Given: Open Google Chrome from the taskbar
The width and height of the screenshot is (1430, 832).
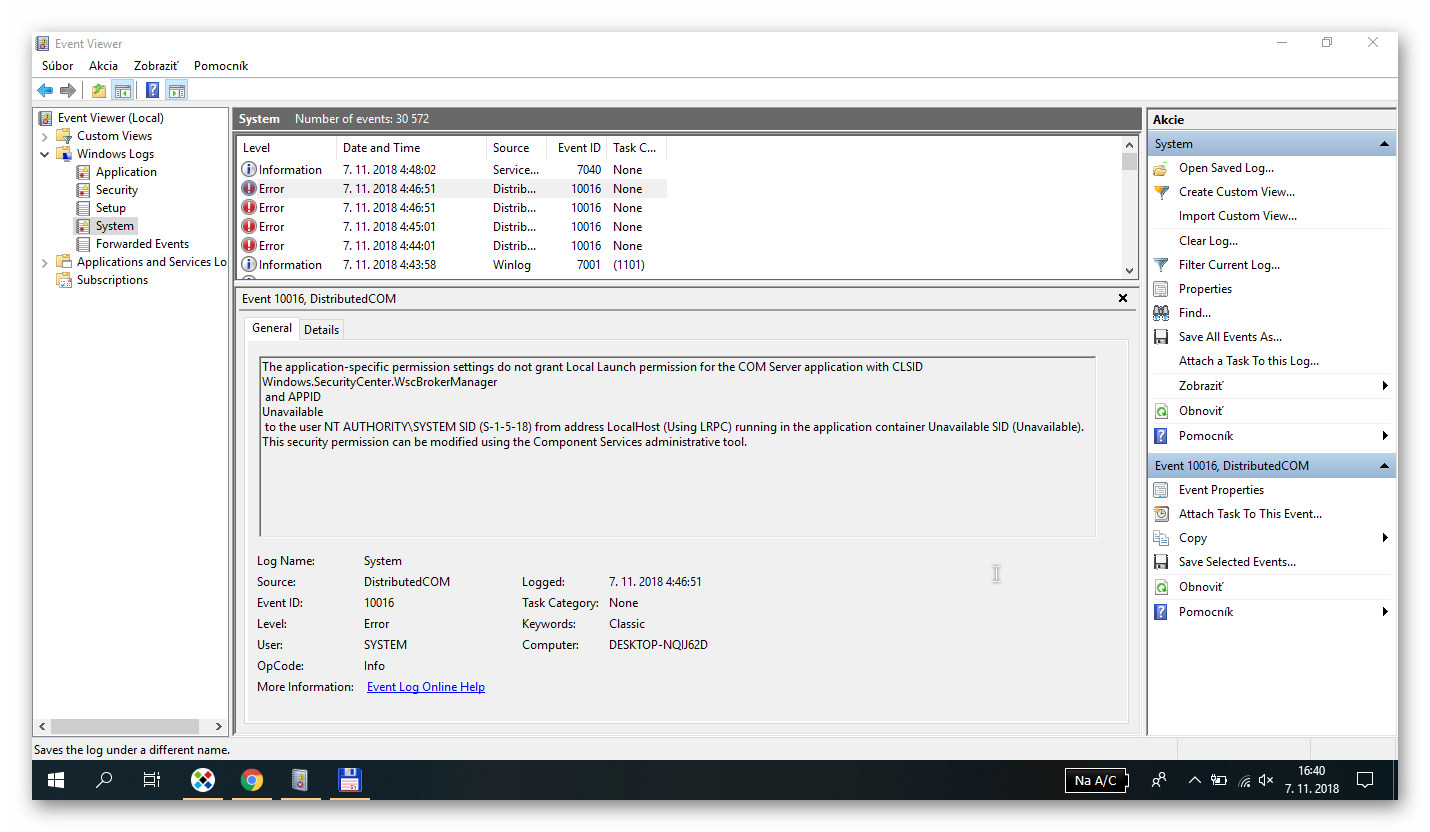Looking at the screenshot, I should pos(251,780).
